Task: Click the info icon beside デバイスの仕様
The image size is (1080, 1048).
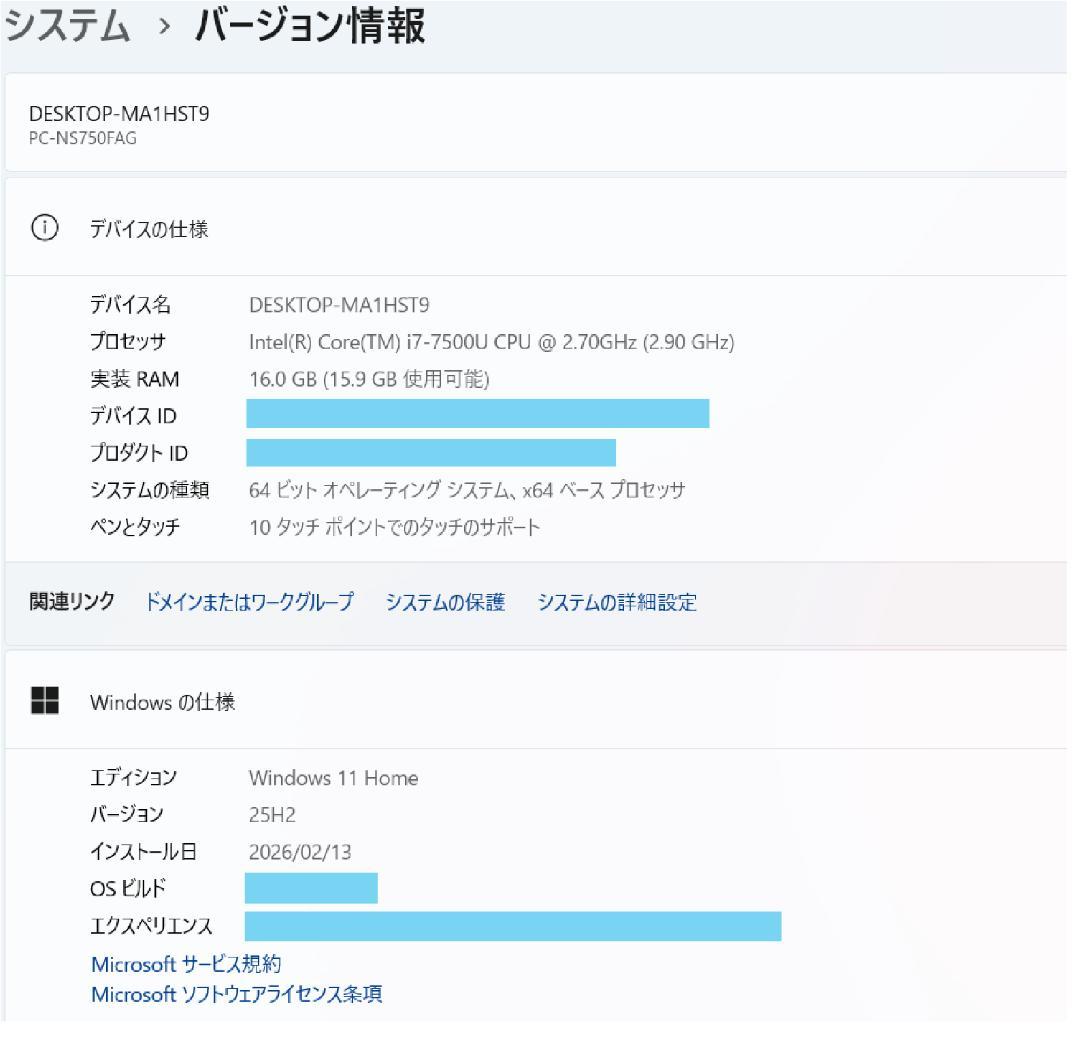Action: [x=45, y=228]
